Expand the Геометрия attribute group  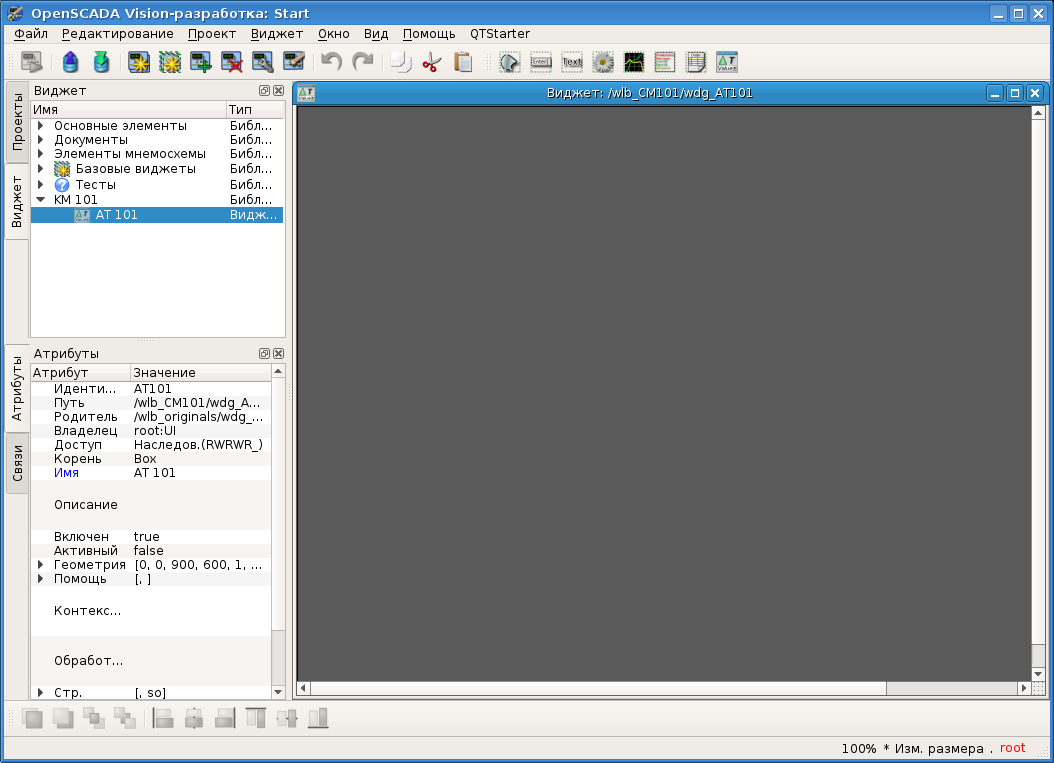41,565
